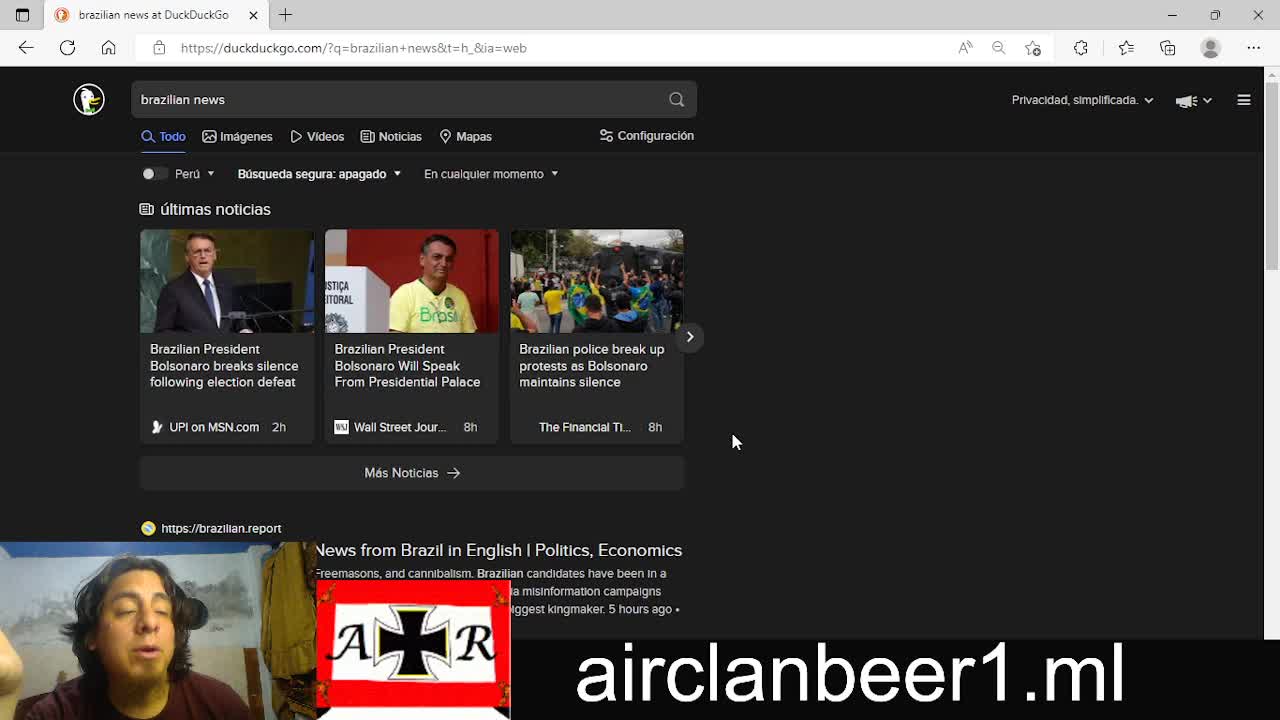Go back with browser back arrow
The height and width of the screenshot is (720, 1280).
(x=26, y=47)
